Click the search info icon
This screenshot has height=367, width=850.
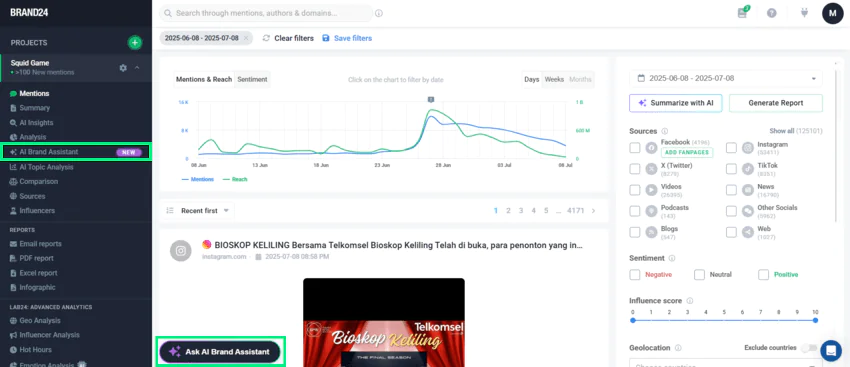coord(379,13)
